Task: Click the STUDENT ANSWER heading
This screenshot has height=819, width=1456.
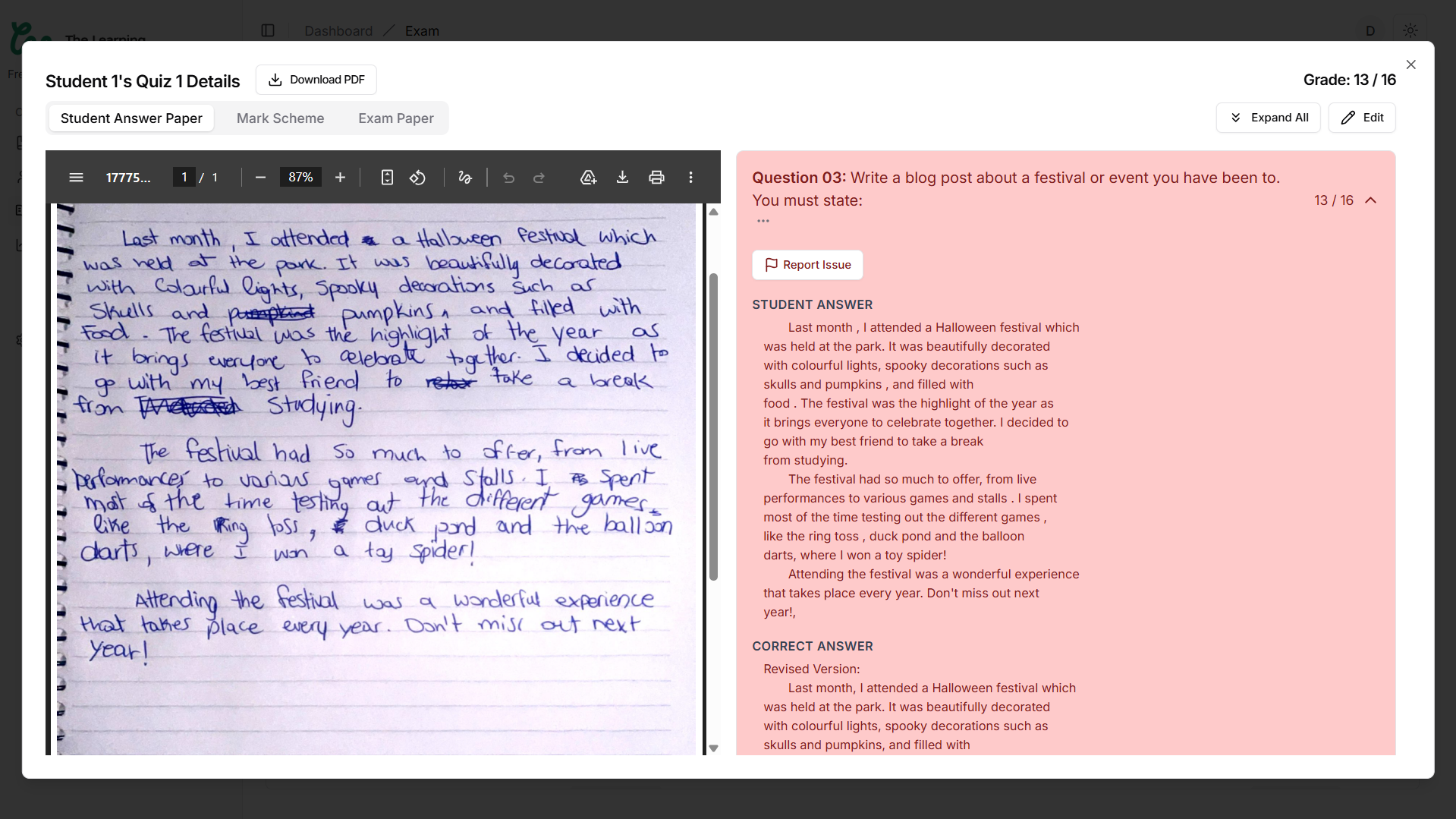Action: pyautogui.click(x=812, y=304)
